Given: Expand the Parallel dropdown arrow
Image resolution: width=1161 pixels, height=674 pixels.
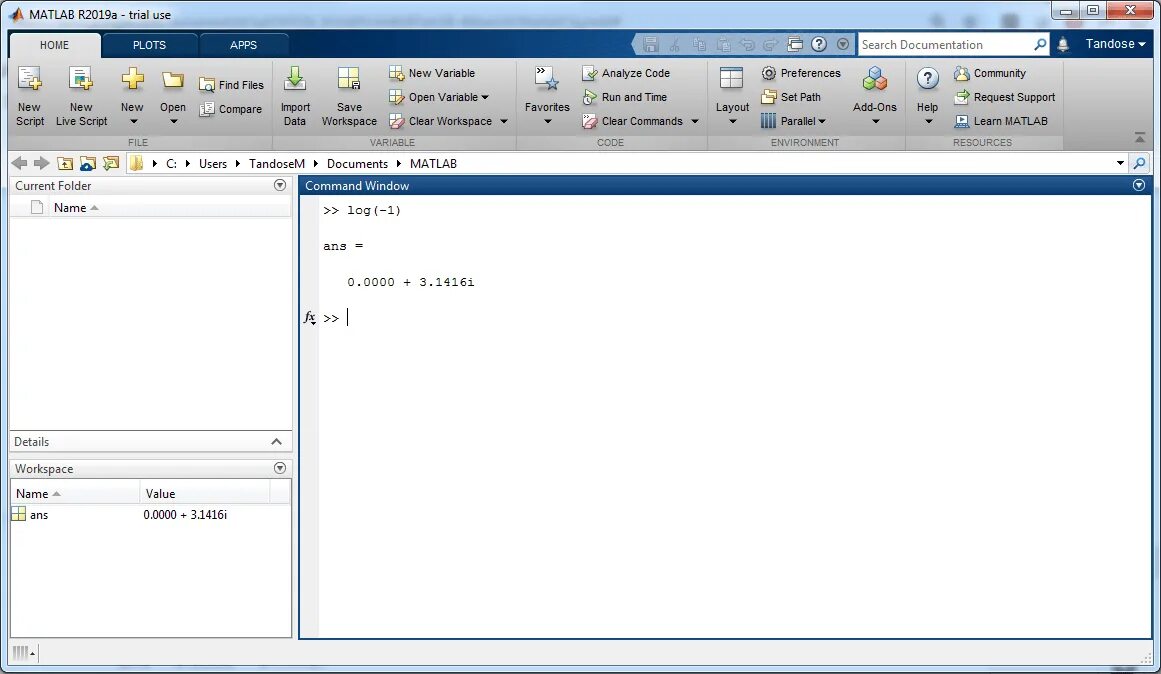Looking at the screenshot, I should tap(822, 121).
